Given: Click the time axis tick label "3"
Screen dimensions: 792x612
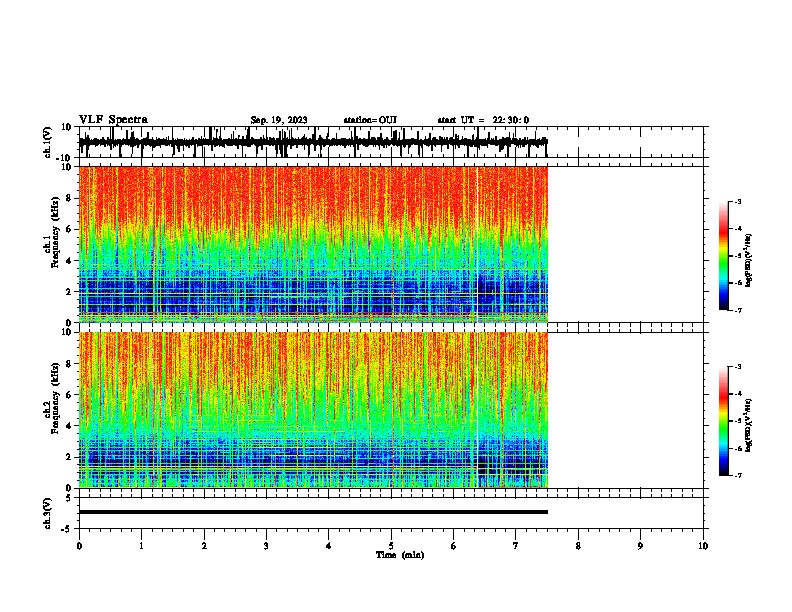Looking at the screenshot, I should [266, 546].
